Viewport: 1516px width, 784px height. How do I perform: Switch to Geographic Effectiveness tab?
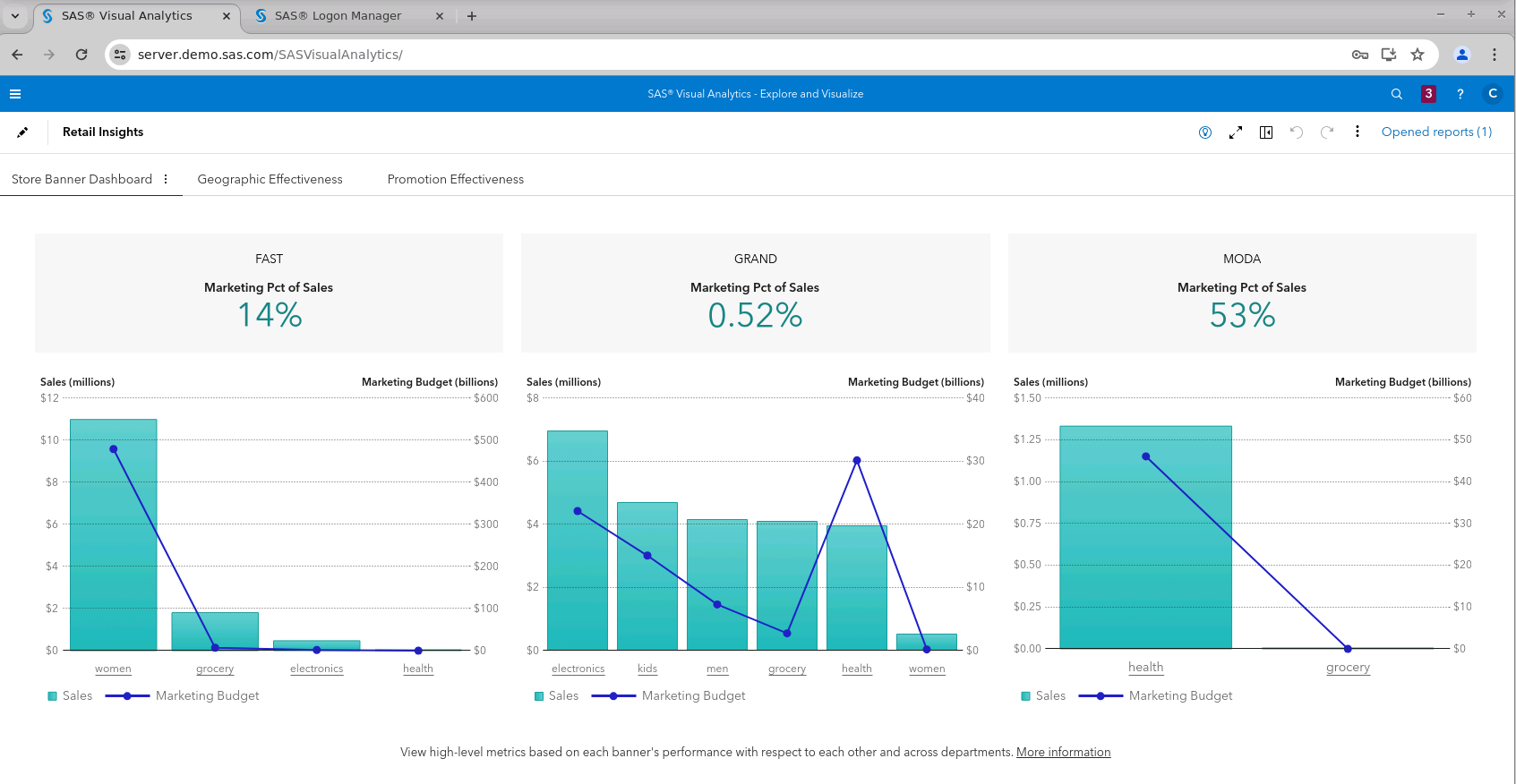click(x=270, y=179)
